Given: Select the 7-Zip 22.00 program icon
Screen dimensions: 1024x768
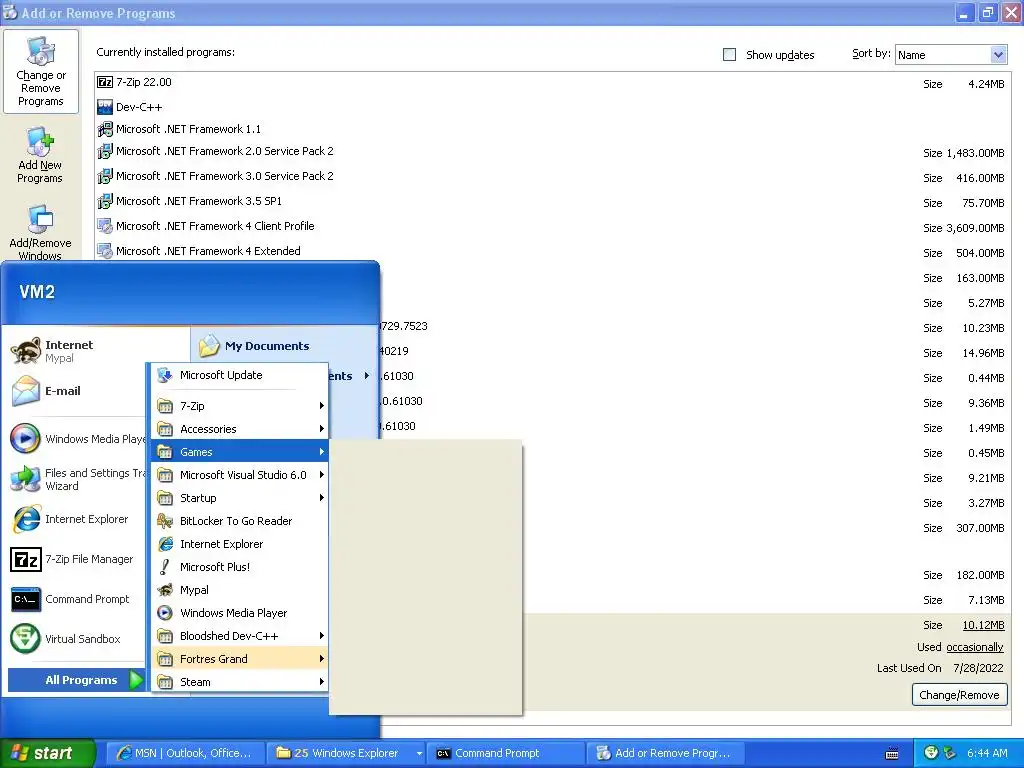Looking at the screenshot, I should (104, 82).
